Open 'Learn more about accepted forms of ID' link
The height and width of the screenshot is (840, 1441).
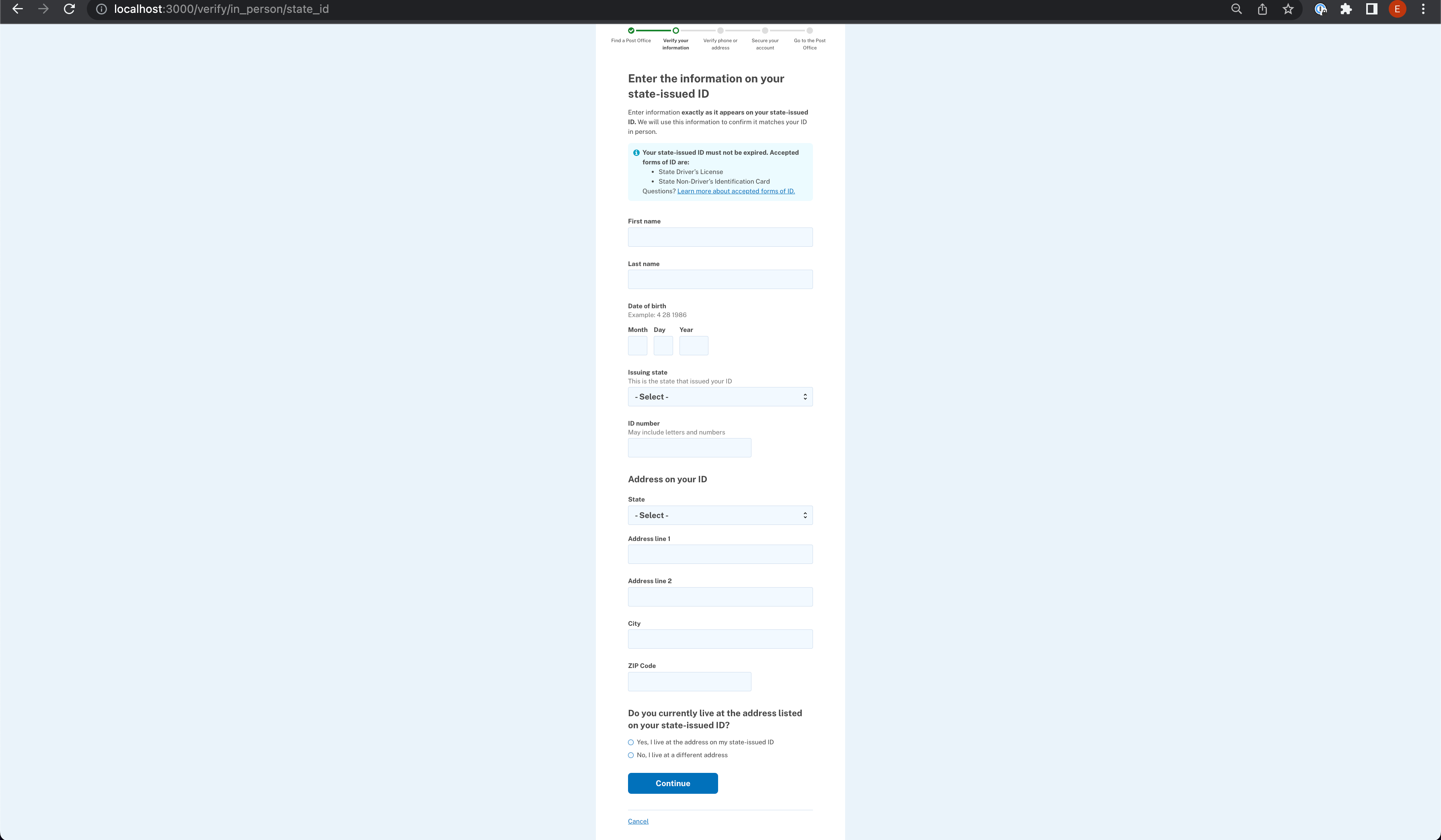click(735, 191)
